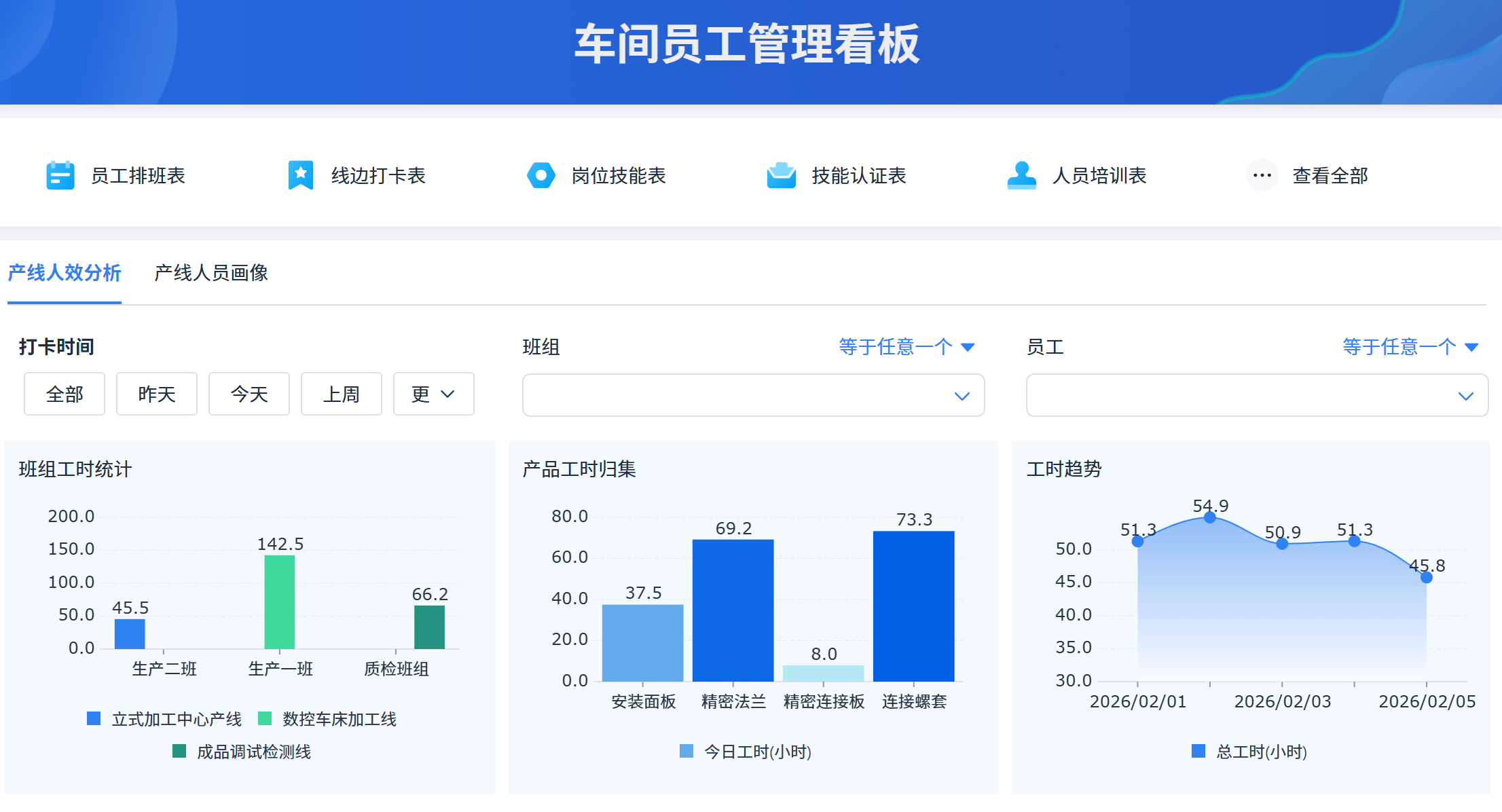This screenshot has width=1502, height=812.
Task: Click the 查看全部 ellipsis icon
Action: click(x=1262, y=175)
